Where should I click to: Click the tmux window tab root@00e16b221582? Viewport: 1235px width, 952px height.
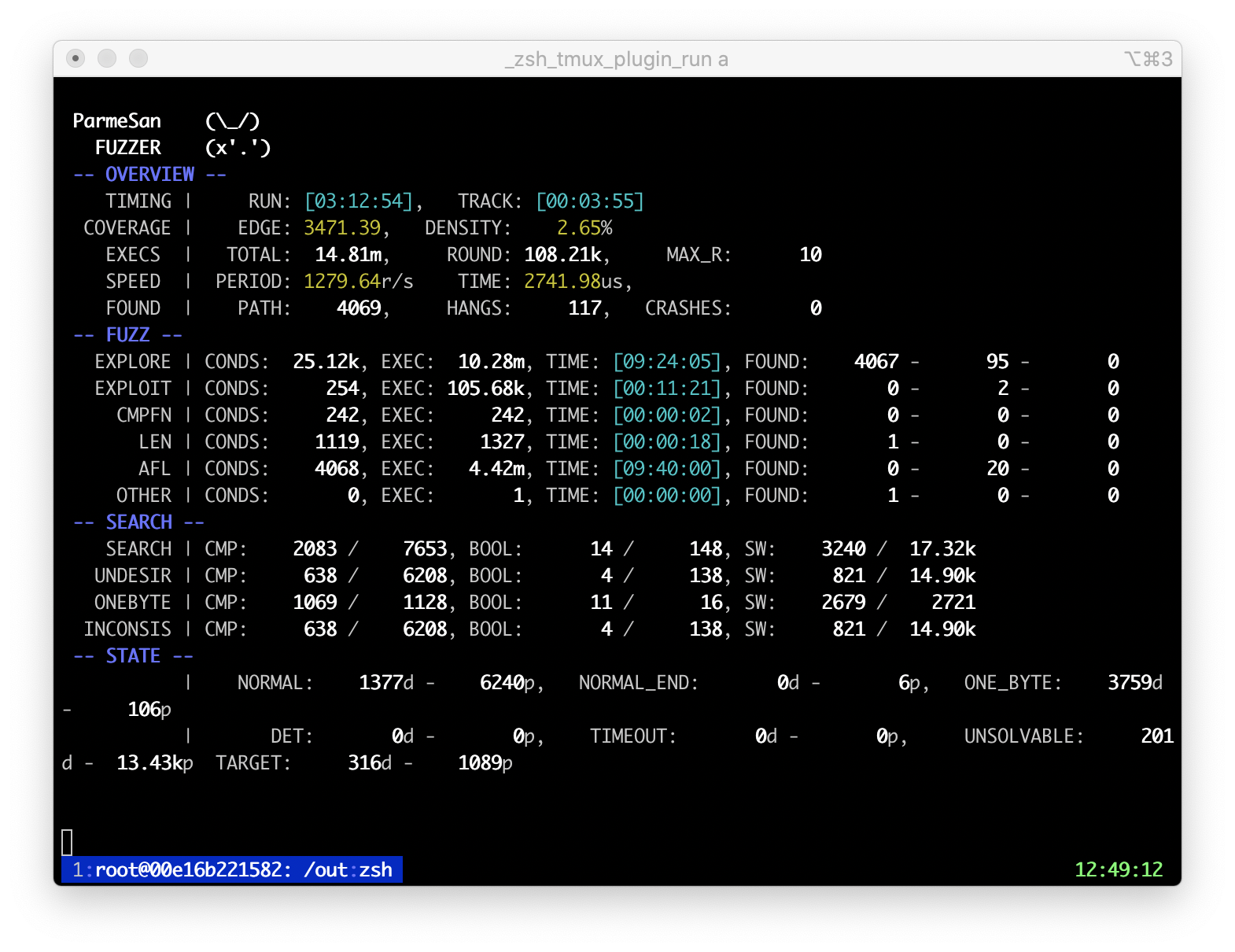click(x=232, y=869)
